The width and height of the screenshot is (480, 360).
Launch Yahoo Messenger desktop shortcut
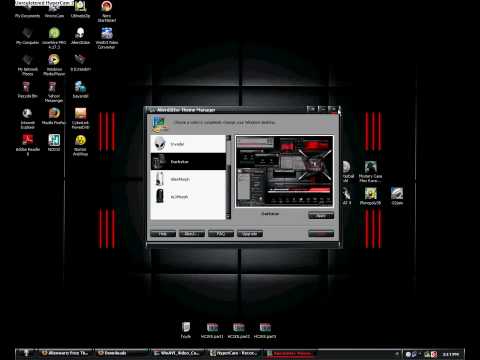(x=53, y=92)
